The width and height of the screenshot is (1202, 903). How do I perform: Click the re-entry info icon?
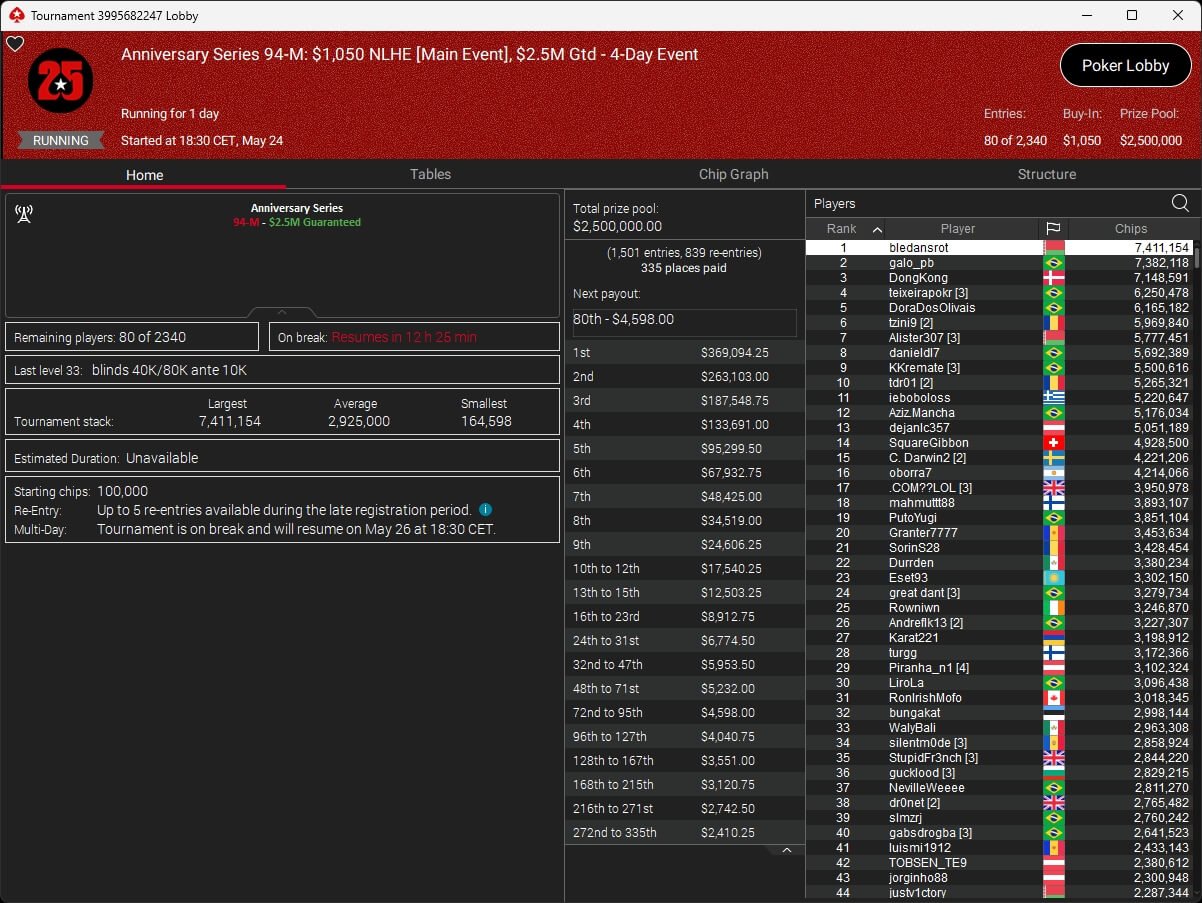pos(485,510)
